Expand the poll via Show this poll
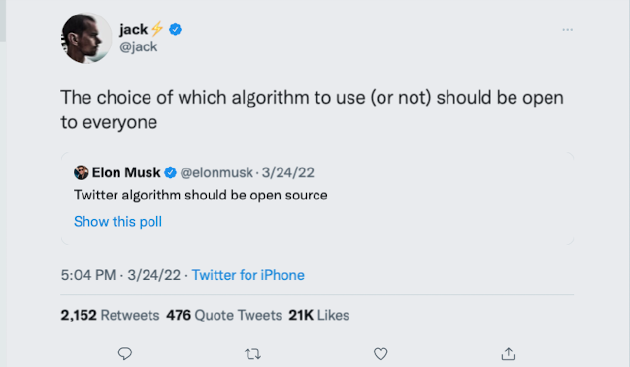 (118, 221)
